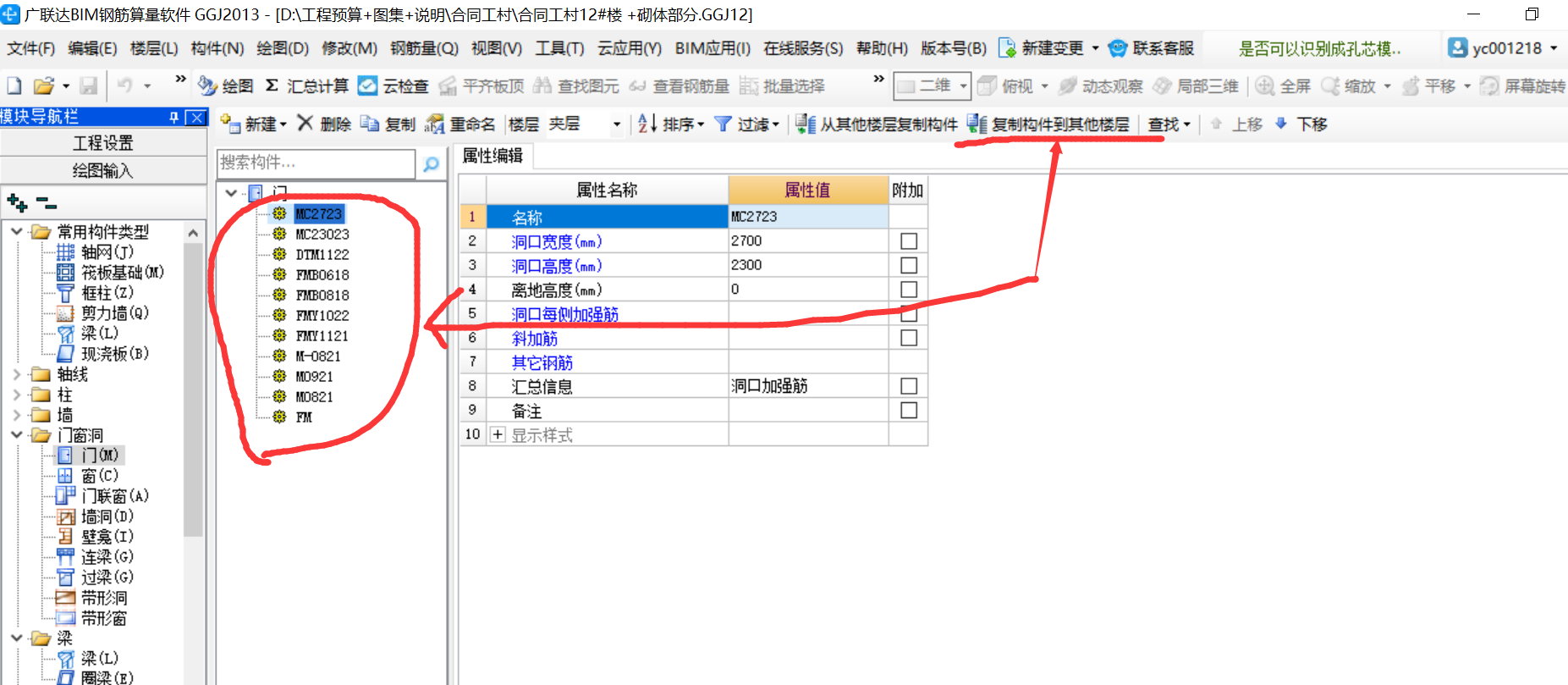The height and width of the screenshot is (685, 1568).
Task: Click the 洞口每侧加强筋 property name
Action: (x=564, y=314)
